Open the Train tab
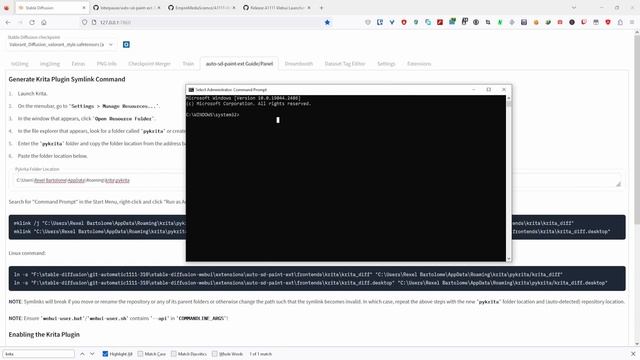The width and height of the screenshot is (640, 360). pos(188,64)
